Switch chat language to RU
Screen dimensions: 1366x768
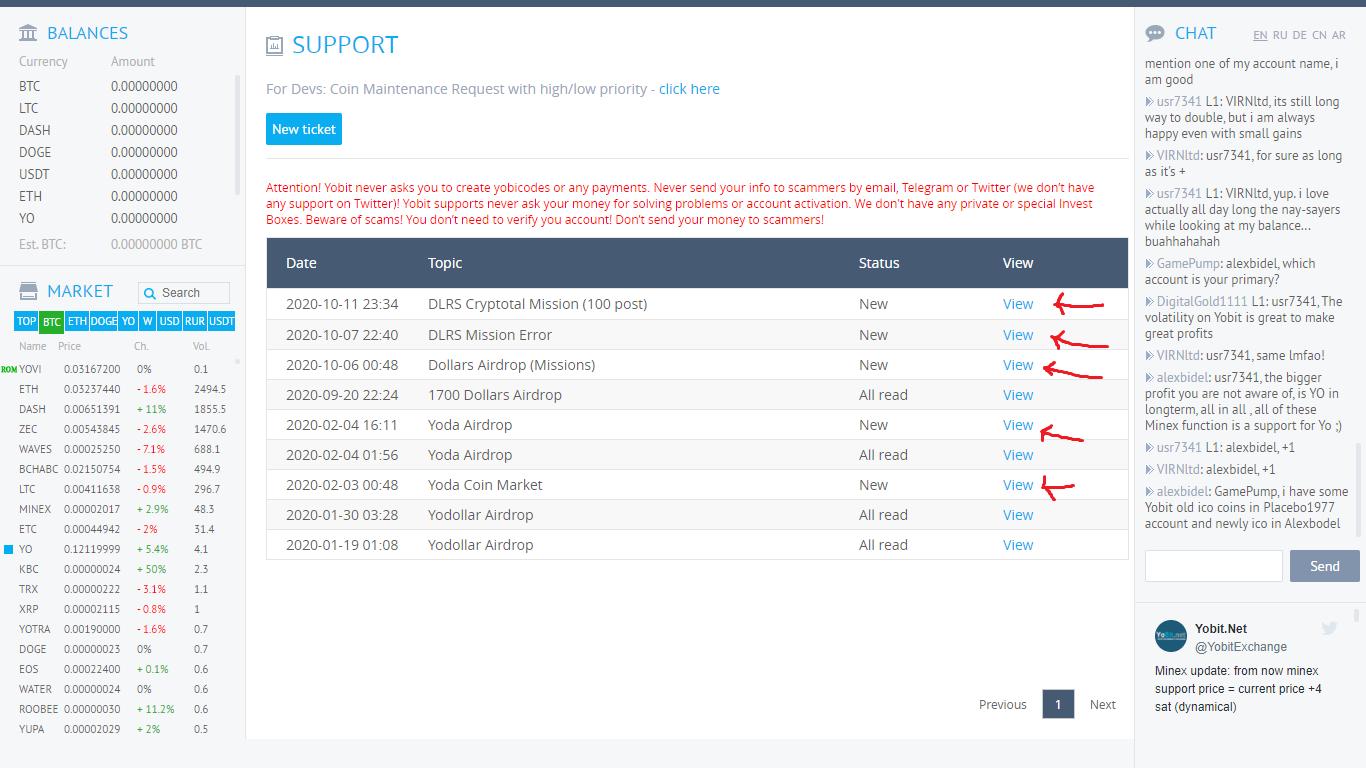click(1280, 35)
